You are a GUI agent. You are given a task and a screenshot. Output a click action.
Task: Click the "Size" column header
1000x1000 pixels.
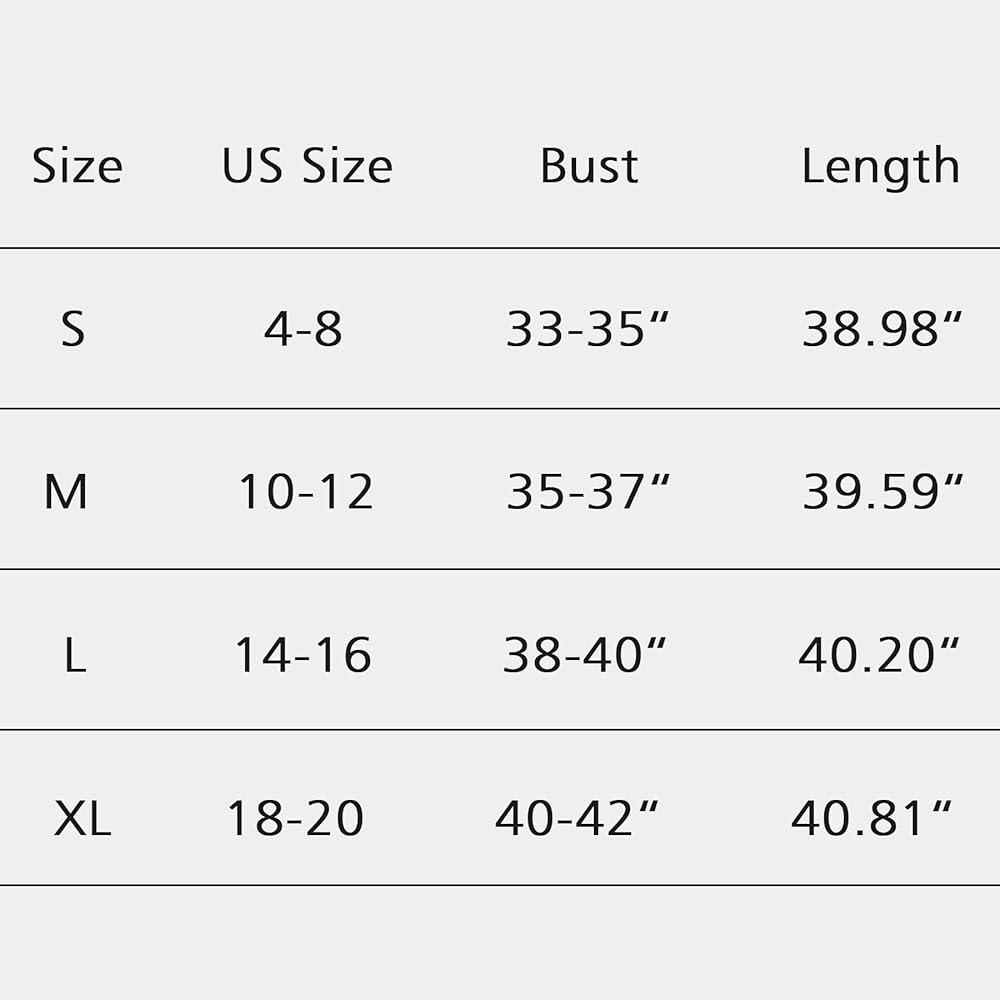click(77, 166)
